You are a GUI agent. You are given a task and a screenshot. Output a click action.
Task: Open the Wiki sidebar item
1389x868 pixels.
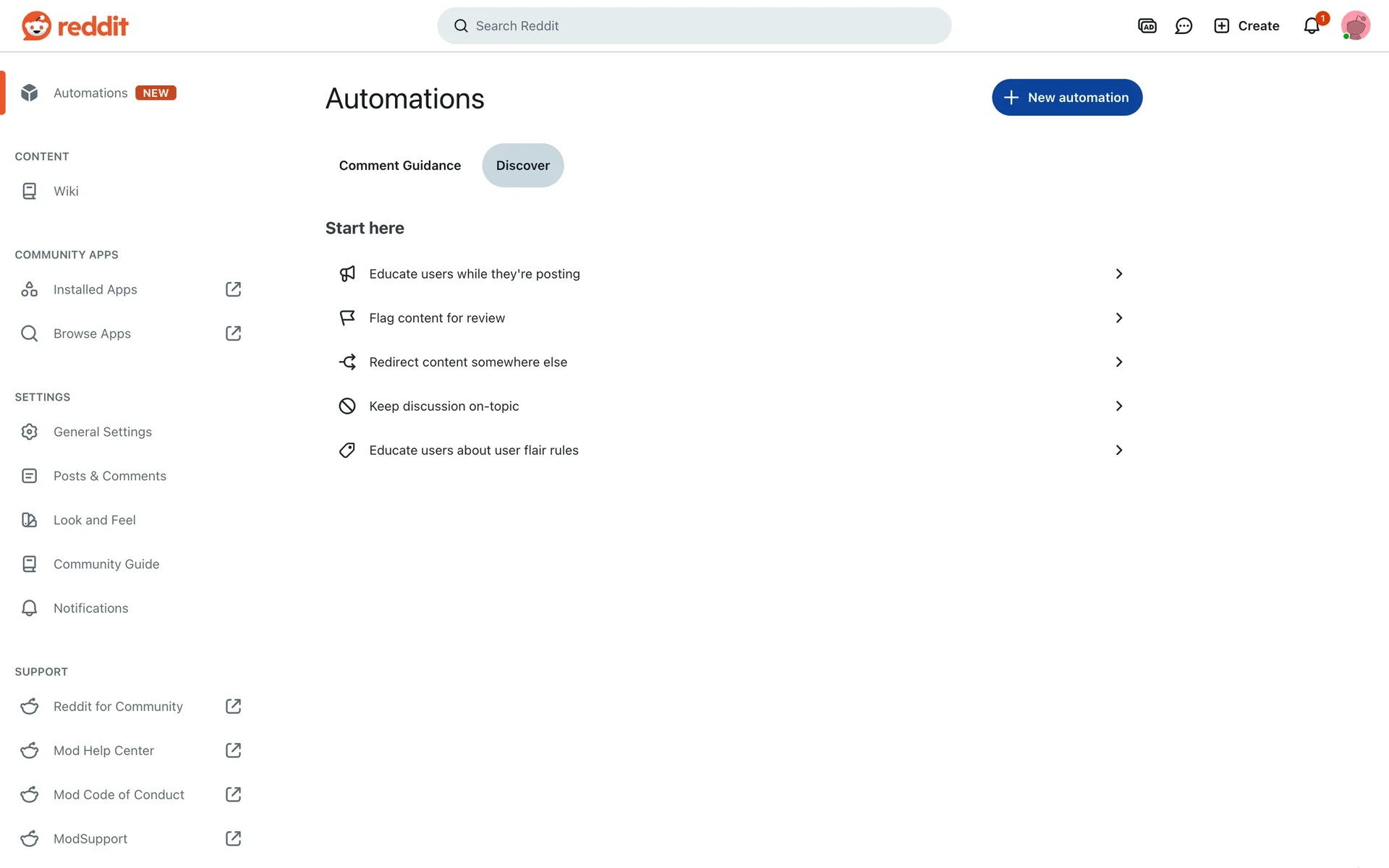pos(66,191)
